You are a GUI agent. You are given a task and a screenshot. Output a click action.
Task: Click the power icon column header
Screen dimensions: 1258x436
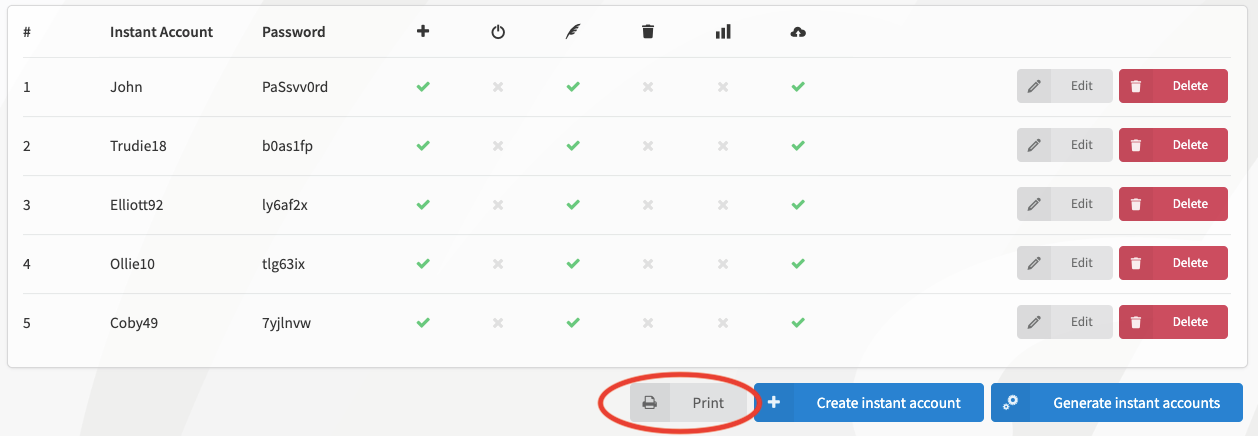[x=498, y=32]
